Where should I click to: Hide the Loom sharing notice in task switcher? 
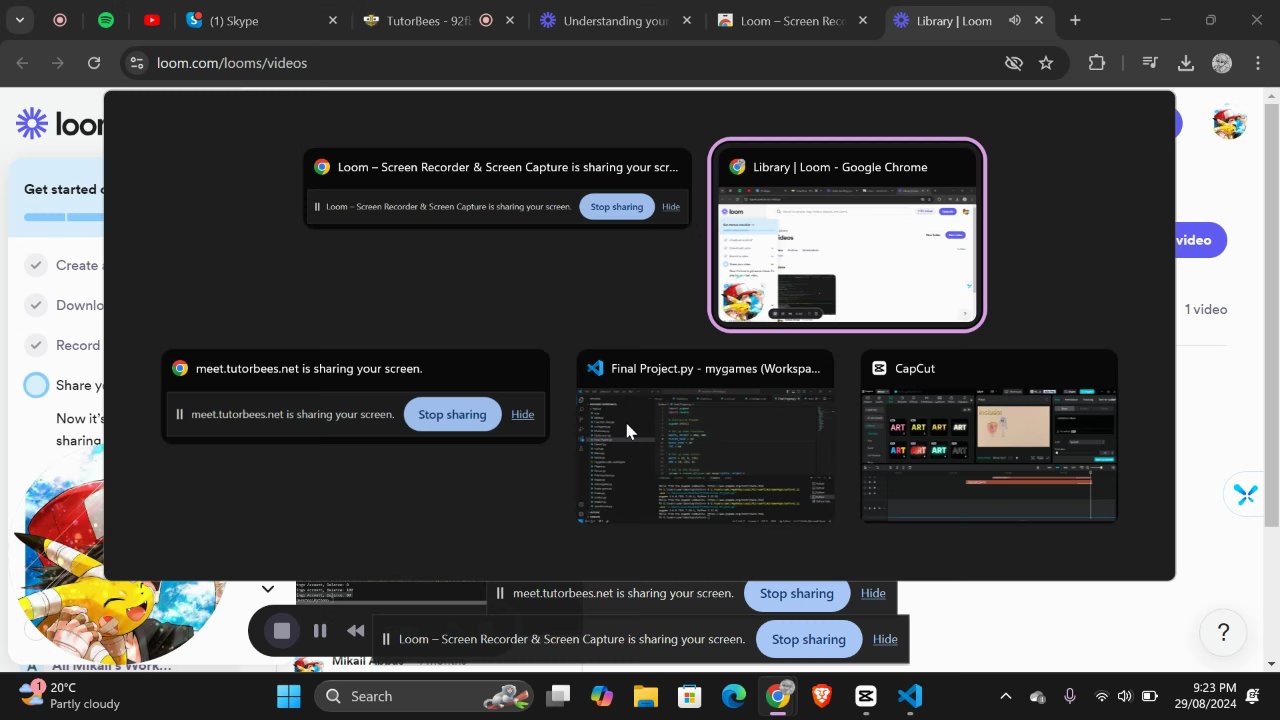[x=671, y=207]
